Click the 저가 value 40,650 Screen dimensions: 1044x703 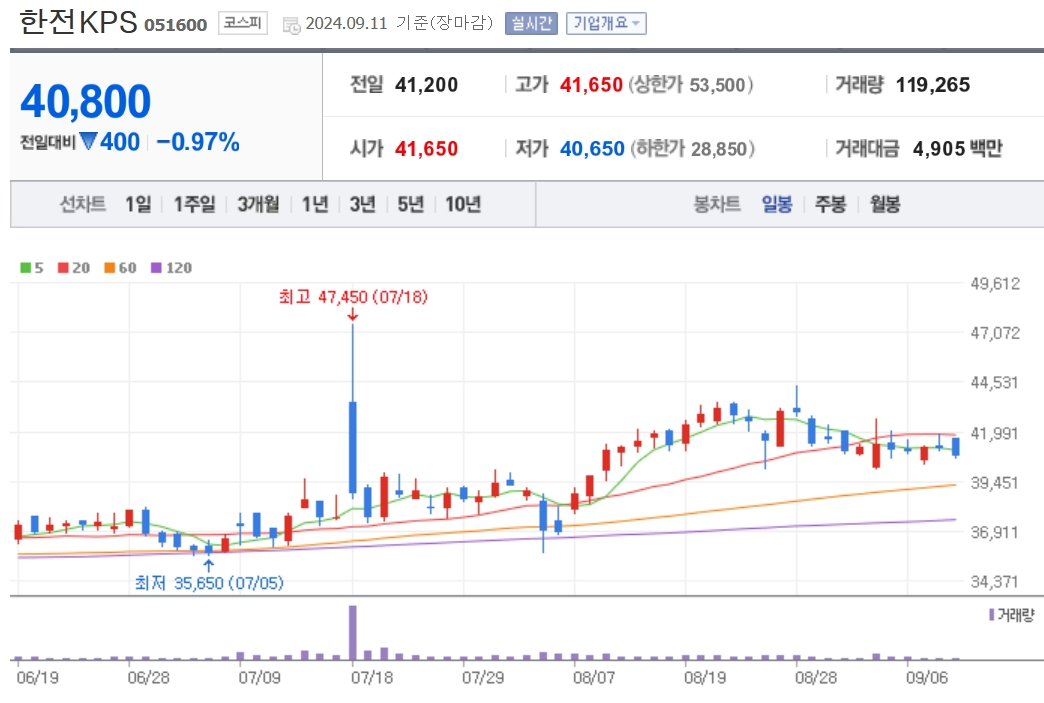[592, 148]
